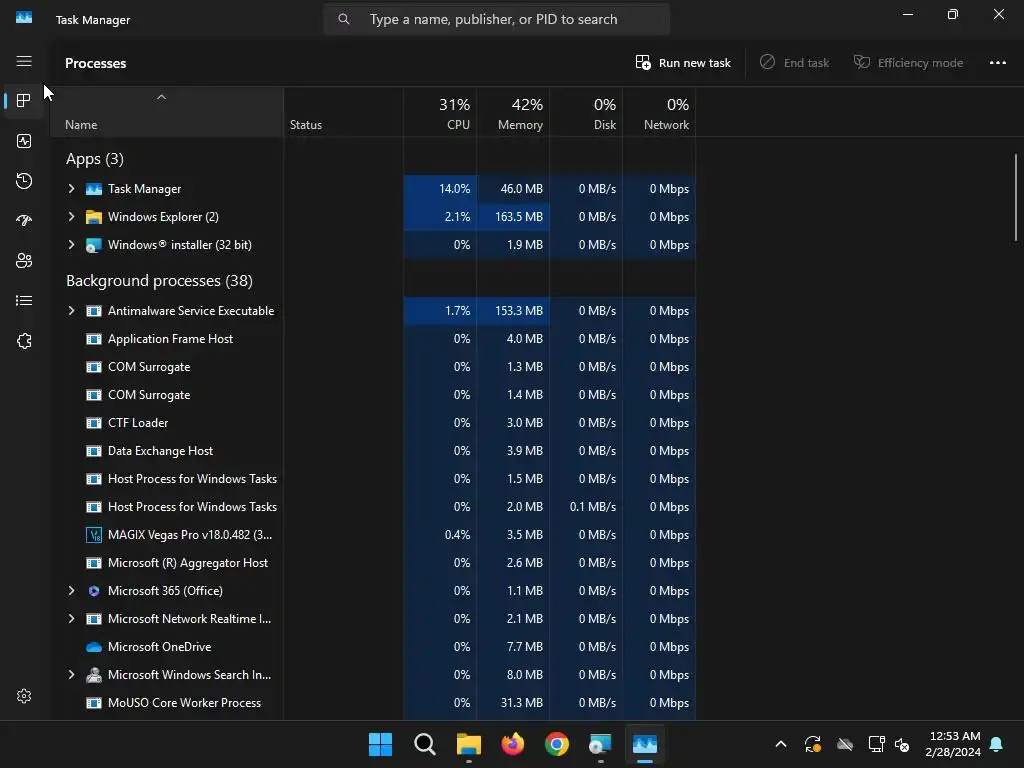Click the search box in title bar
This screenshot has width=1024, height=768.
(x=497, y=19)
